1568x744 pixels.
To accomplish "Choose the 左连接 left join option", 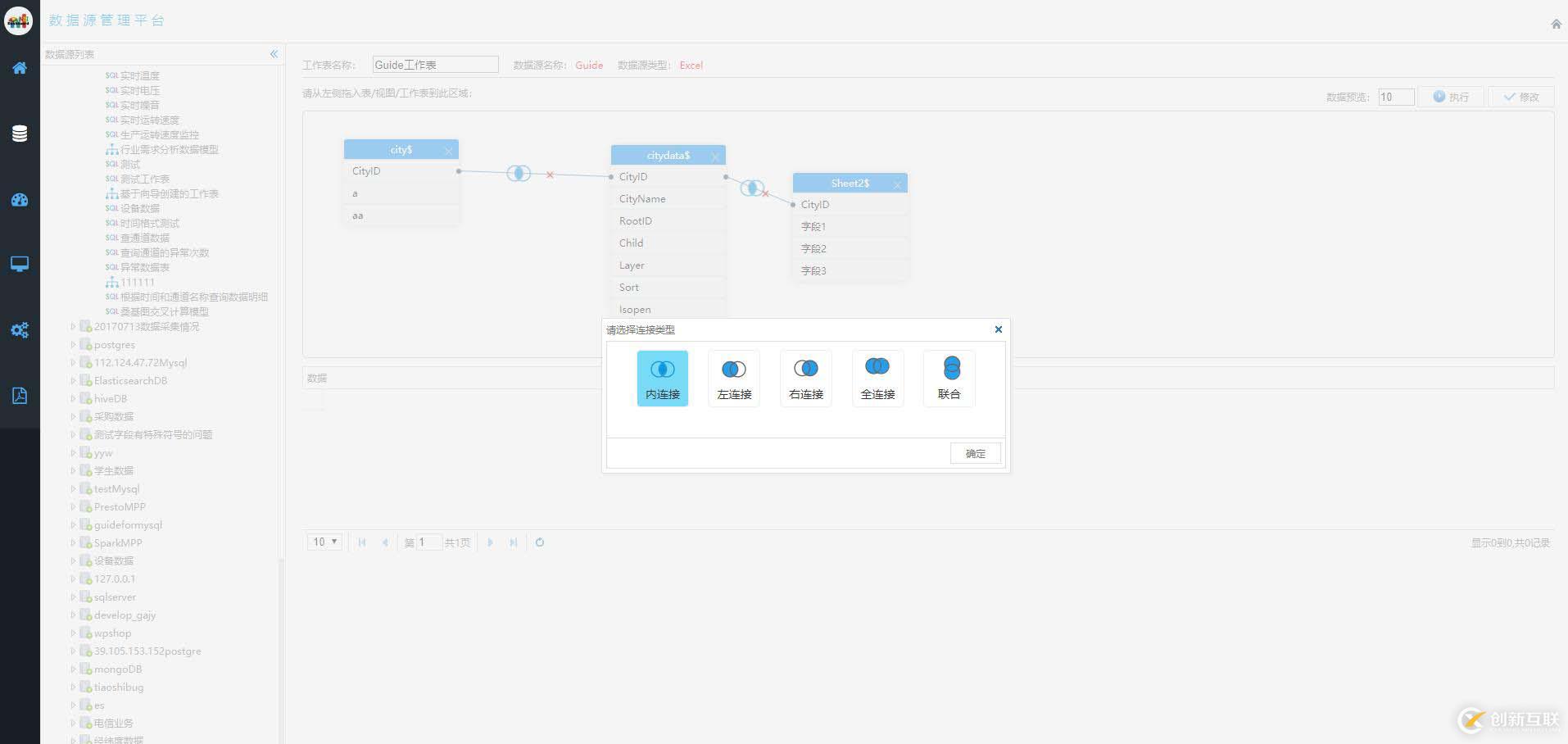I will 734,378.
